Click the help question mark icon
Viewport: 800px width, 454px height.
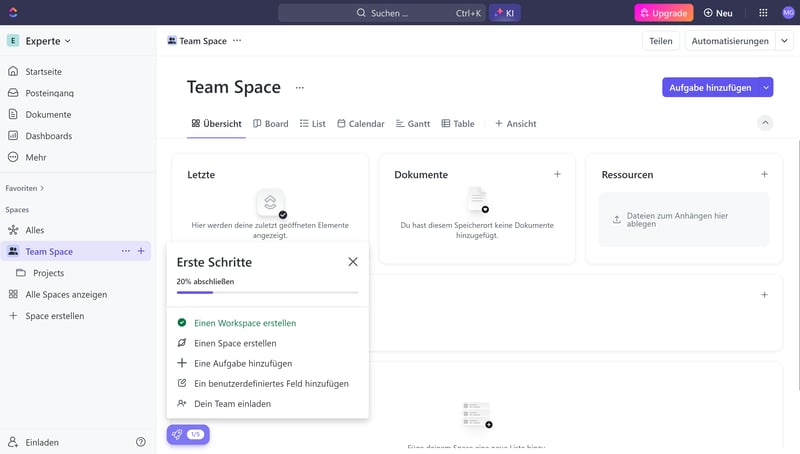(141, 441)
